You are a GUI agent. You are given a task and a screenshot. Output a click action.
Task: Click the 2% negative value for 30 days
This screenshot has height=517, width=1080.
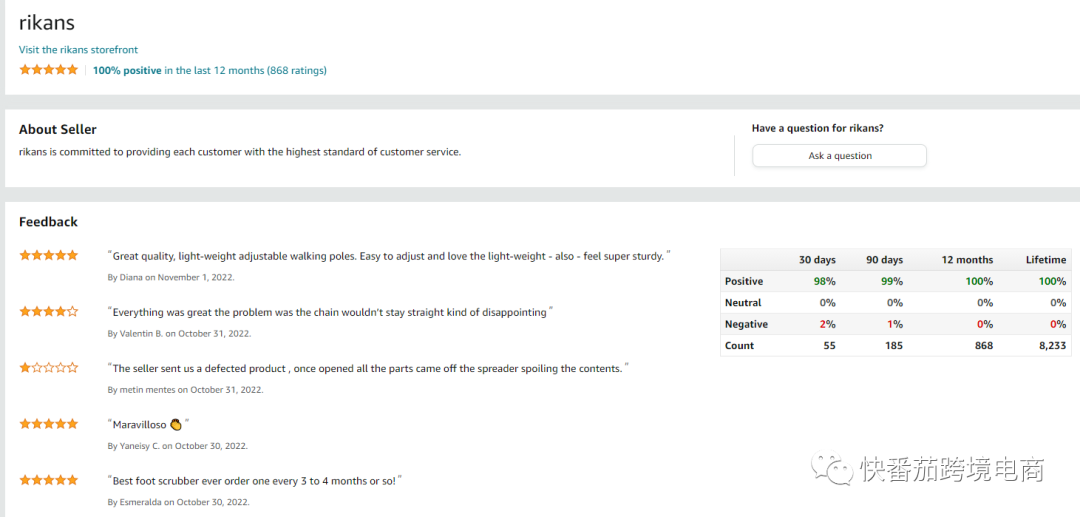point(827,324)
